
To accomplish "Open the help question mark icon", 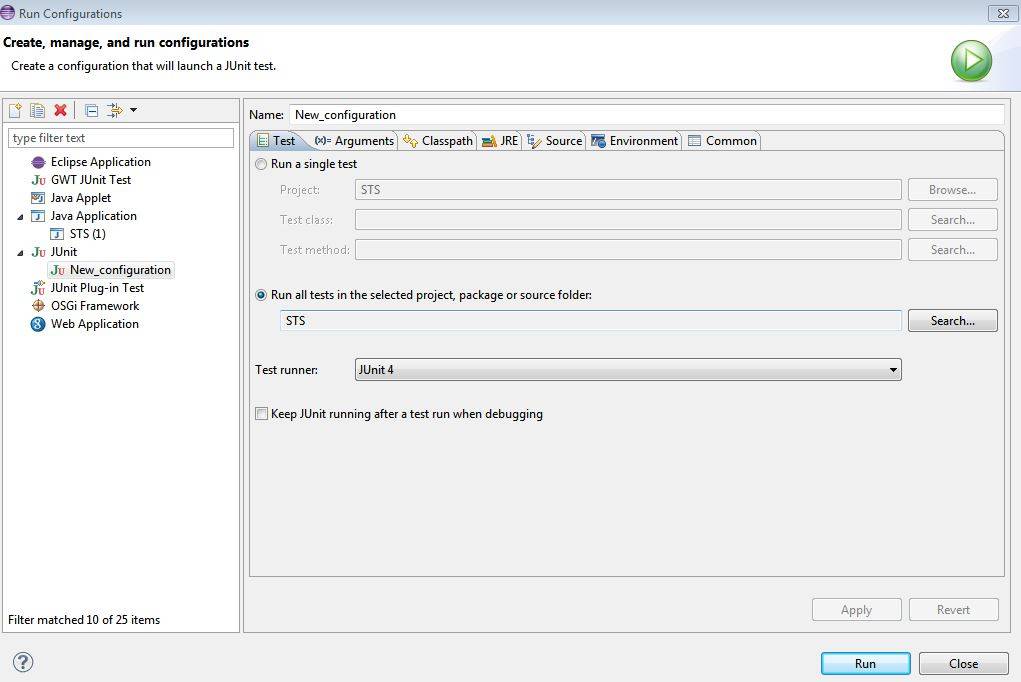I will pos(23,662).
